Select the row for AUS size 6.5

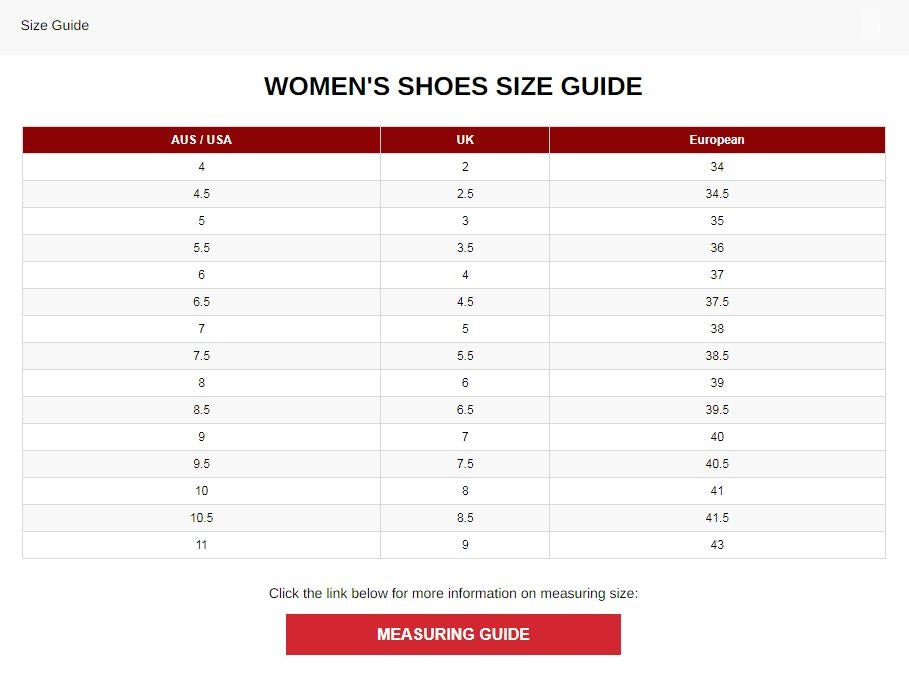[x=200, y=301]
